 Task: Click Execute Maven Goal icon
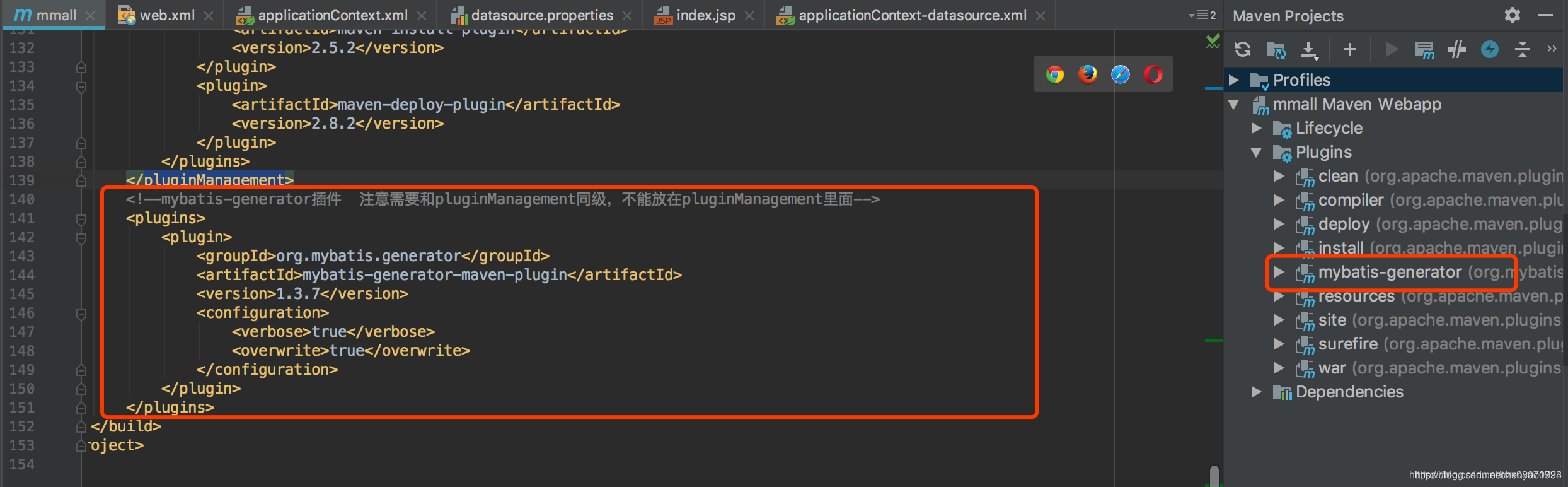tap(1424, 50)
